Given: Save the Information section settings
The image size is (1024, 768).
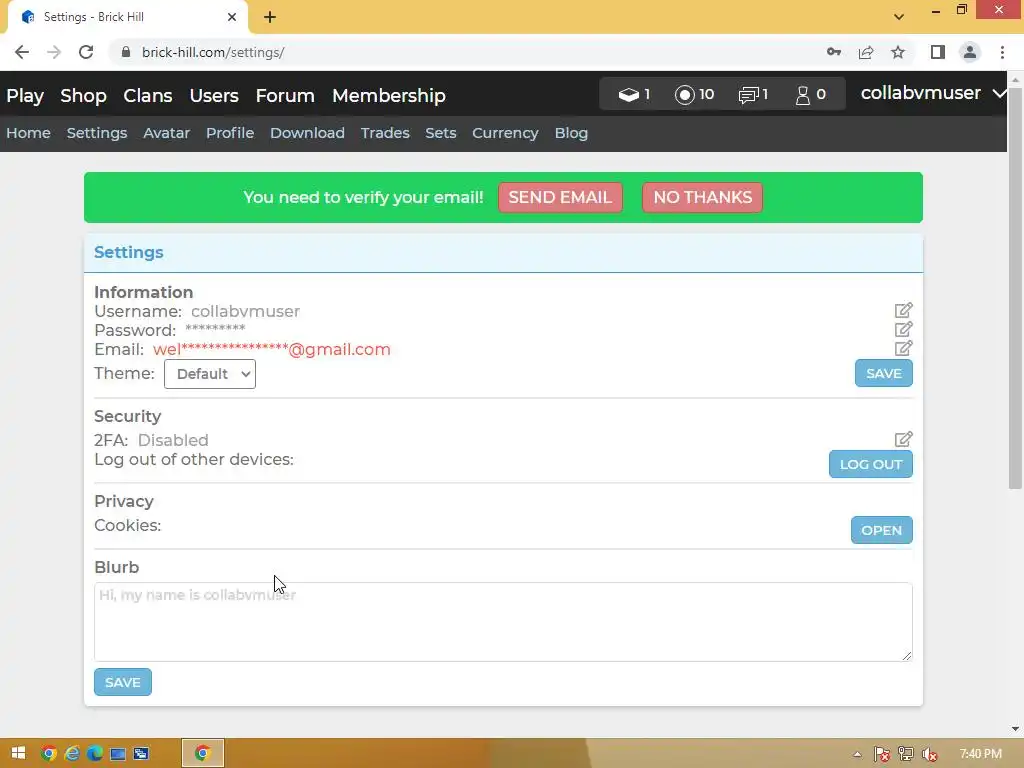Looking at the screenshot, I should pyautogui.click(x=884, y=374).
